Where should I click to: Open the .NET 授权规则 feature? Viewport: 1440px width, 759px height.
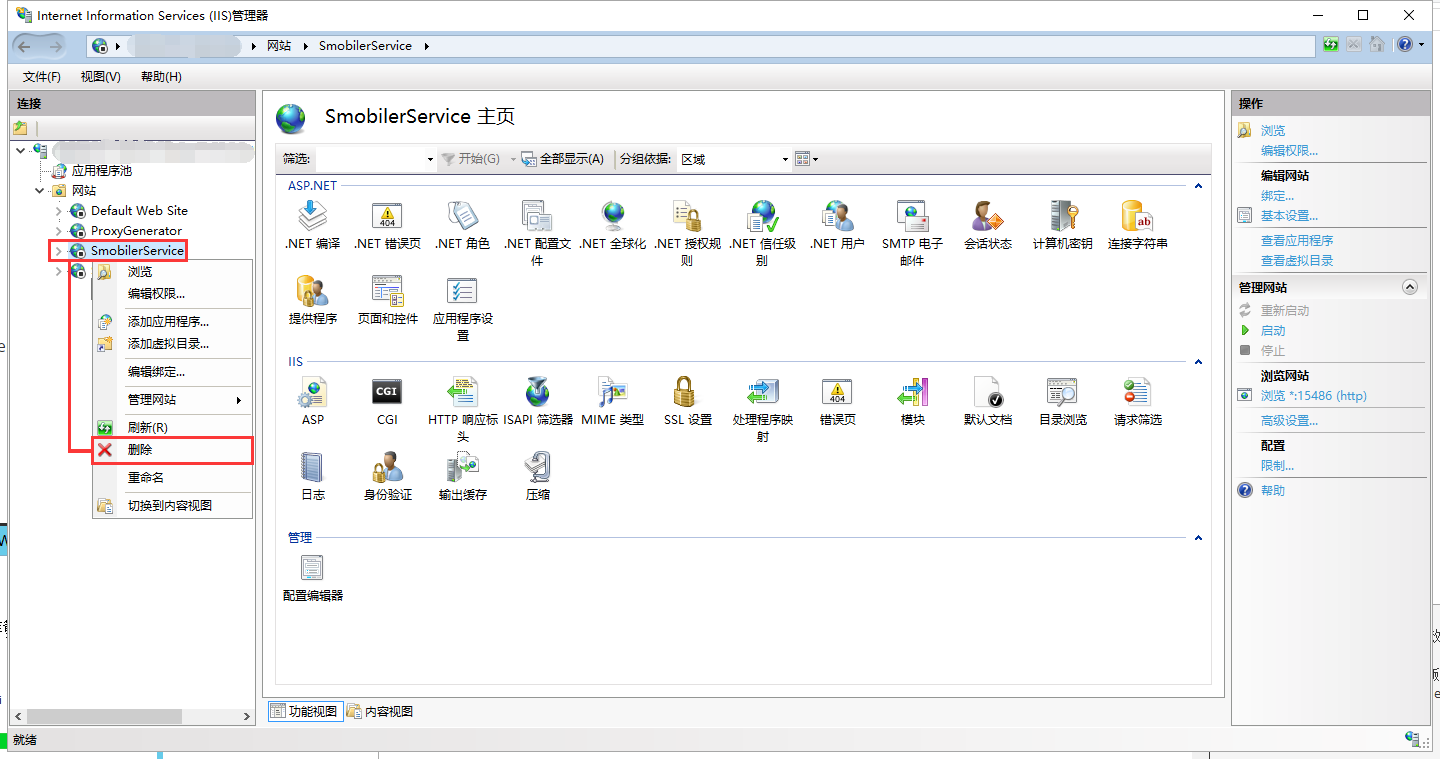[x=687, y=232]
